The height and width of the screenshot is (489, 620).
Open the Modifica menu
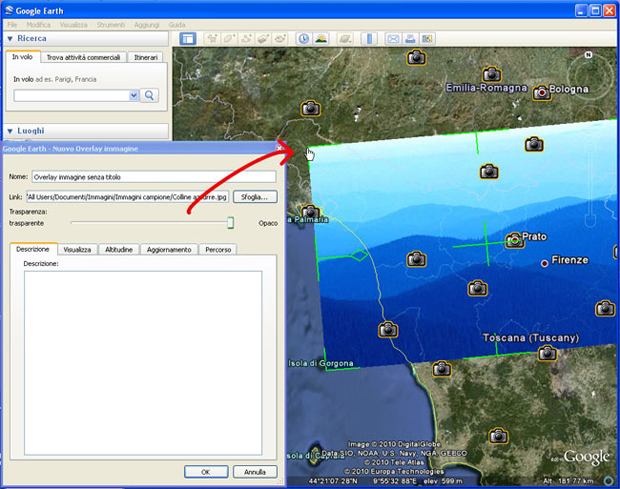(38, 25)
